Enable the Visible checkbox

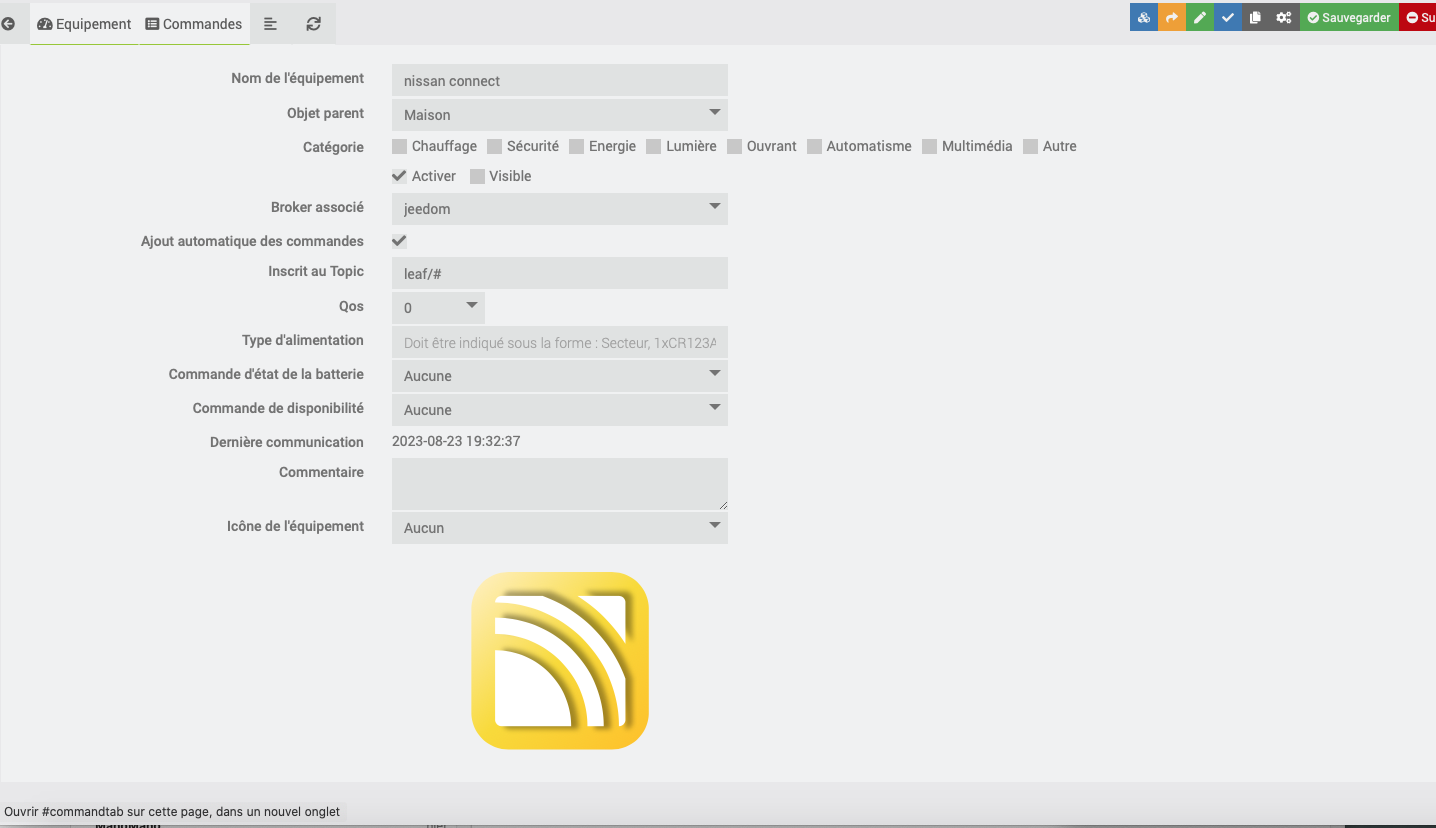477,176
